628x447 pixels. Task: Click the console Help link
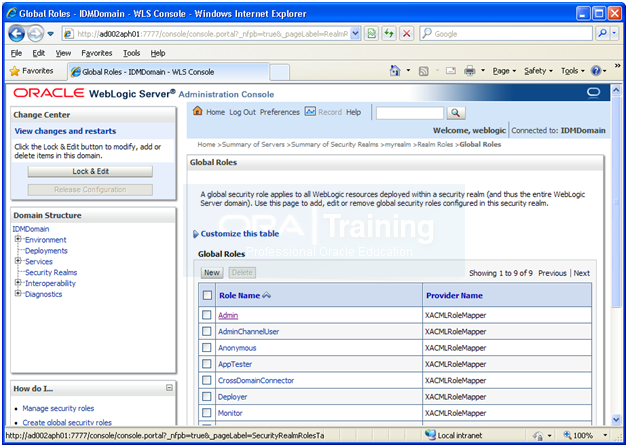tap(353, 112)
